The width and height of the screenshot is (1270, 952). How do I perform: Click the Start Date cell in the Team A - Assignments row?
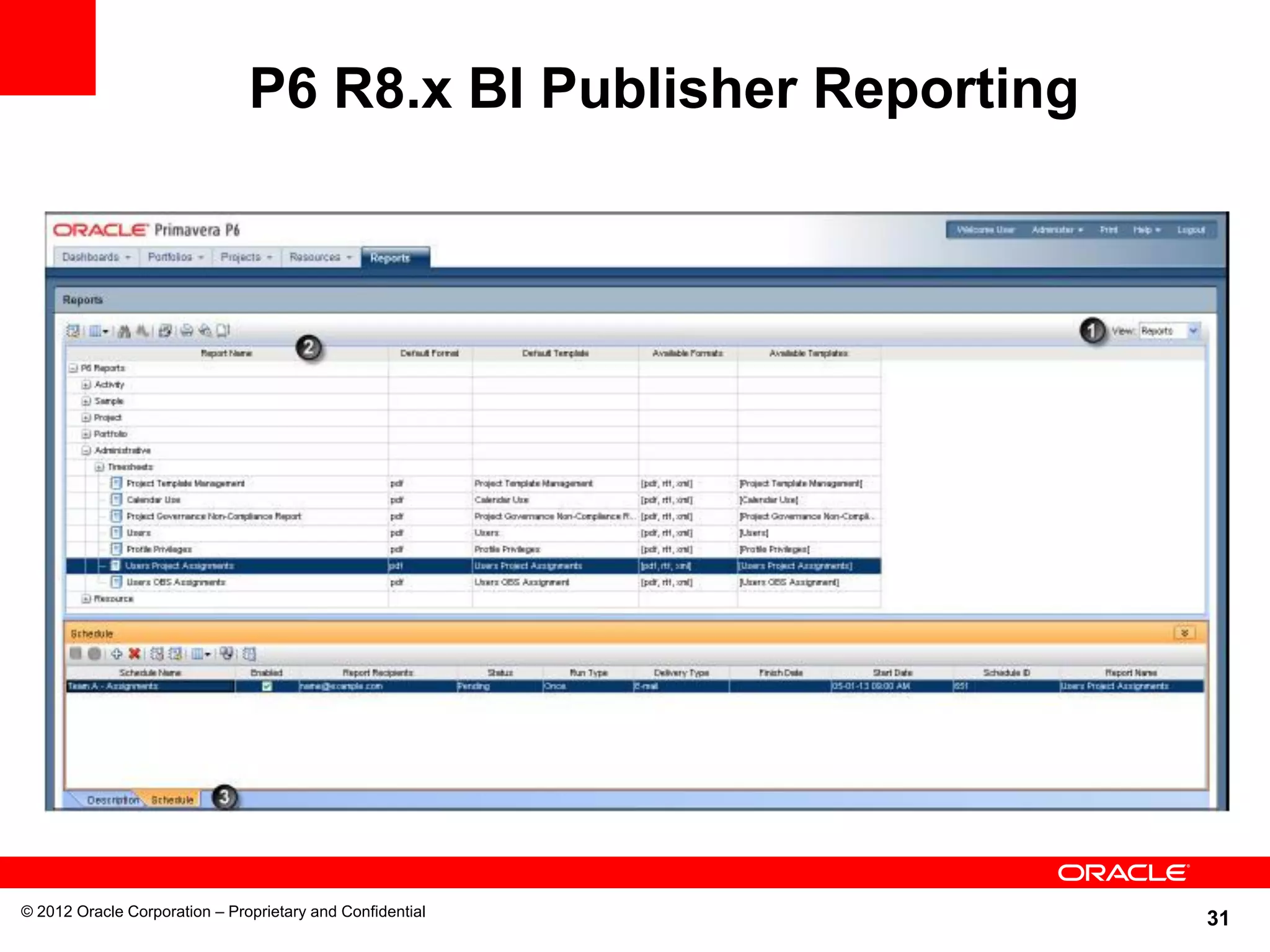(891, 686)
